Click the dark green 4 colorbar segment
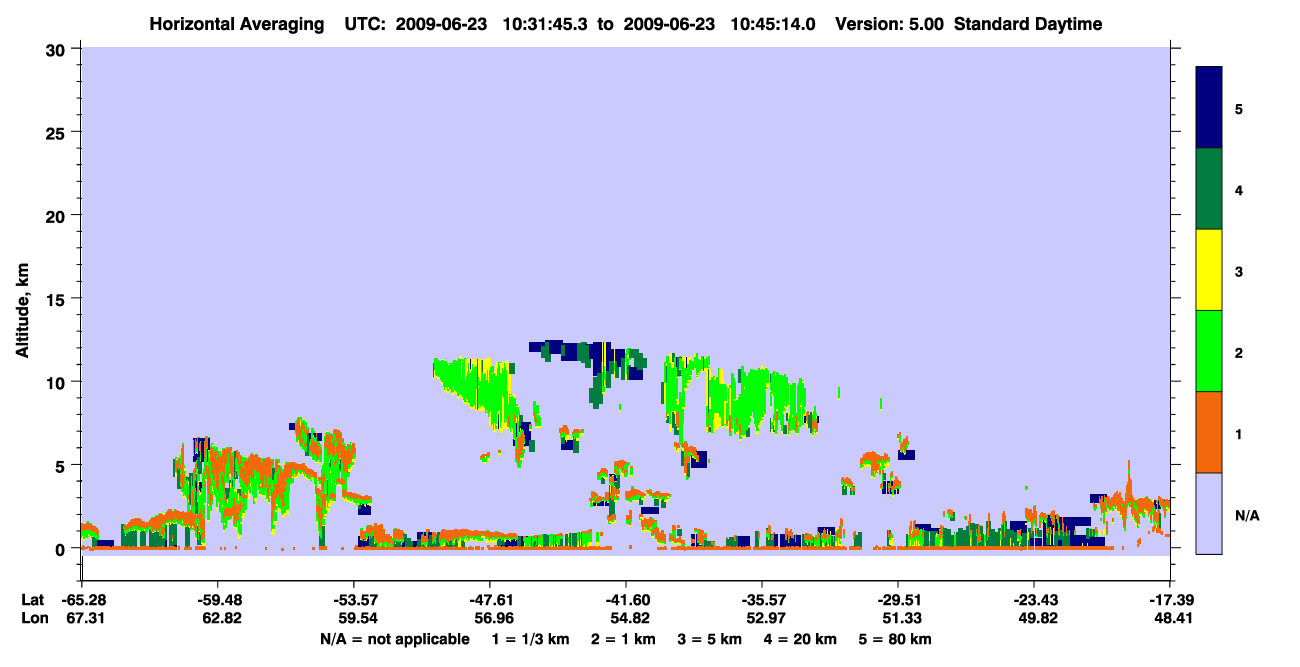The height and width of the screenshot is (667, 1300). coord(1209,189)
